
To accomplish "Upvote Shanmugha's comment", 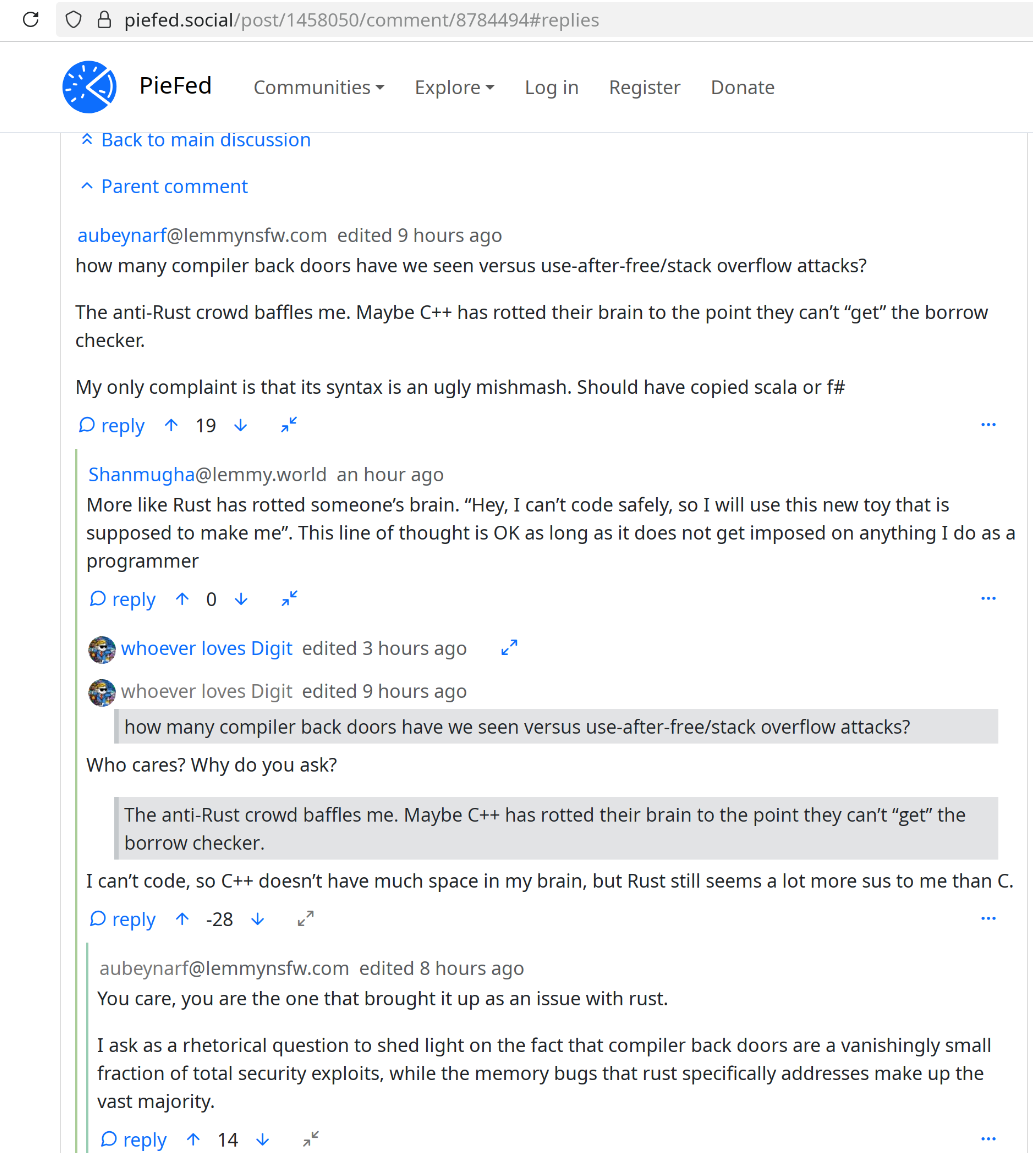I will [182, 599].
